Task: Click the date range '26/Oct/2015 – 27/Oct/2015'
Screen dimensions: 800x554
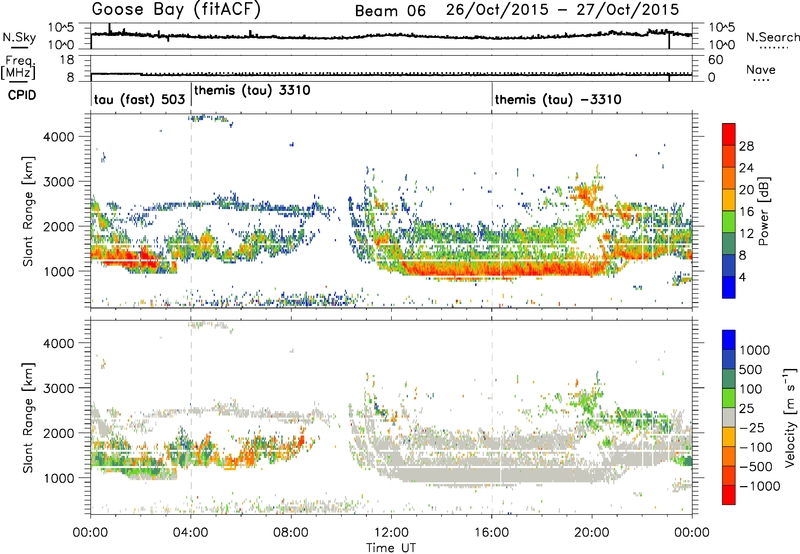Action: pyautogui.click(x=563, y=10)
